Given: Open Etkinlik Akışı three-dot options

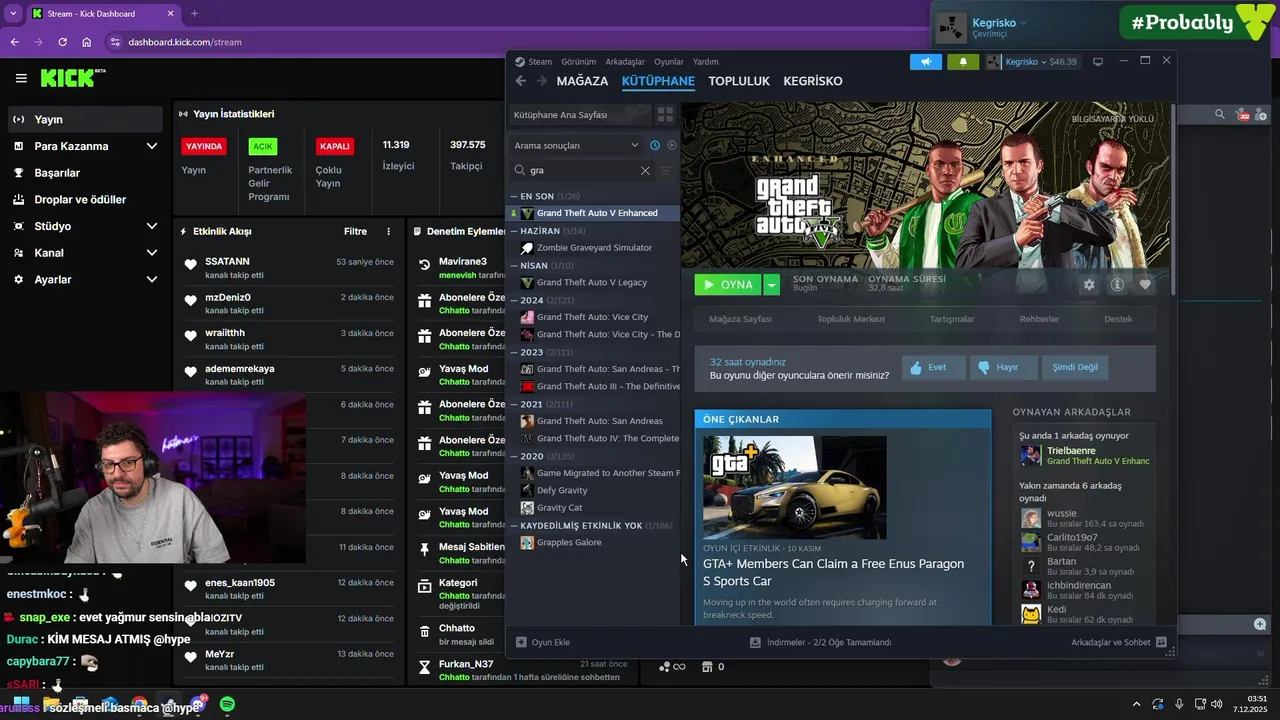Looking at the screenshot, I should [389, 232].
